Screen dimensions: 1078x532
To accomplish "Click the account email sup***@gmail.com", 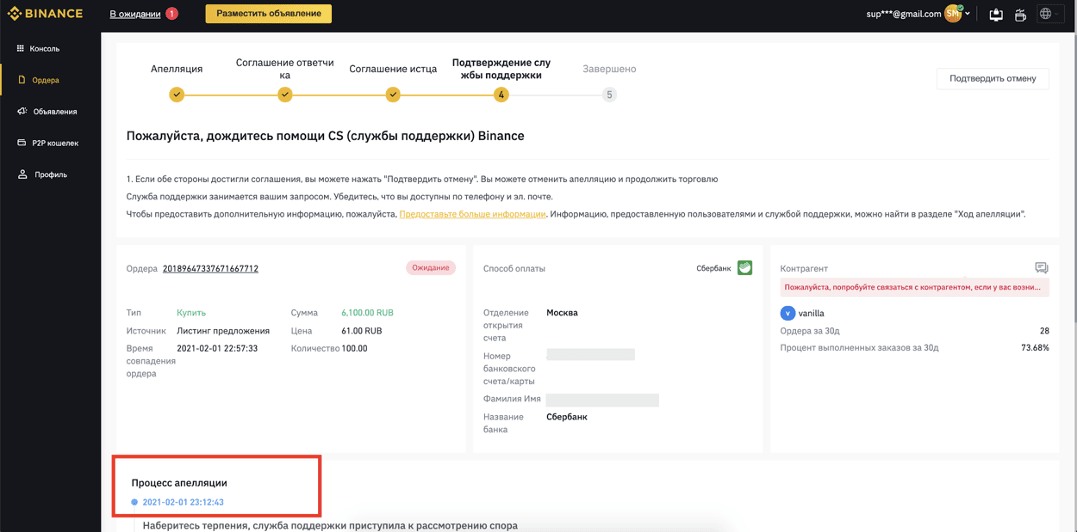I will [904, 14].
